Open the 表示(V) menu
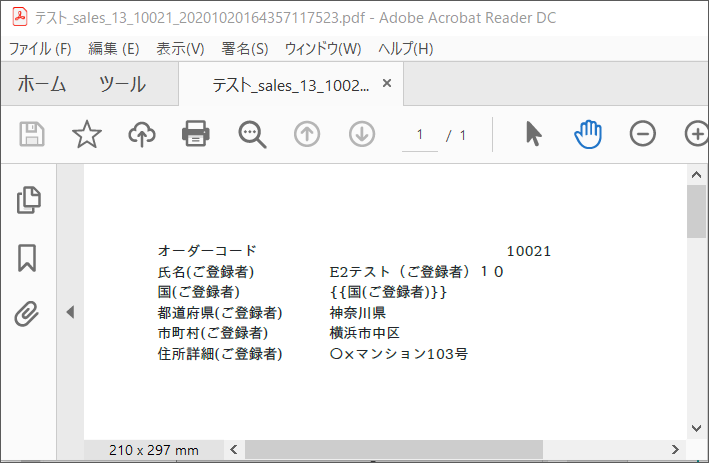Screen dimensions: 709x463 180,48
